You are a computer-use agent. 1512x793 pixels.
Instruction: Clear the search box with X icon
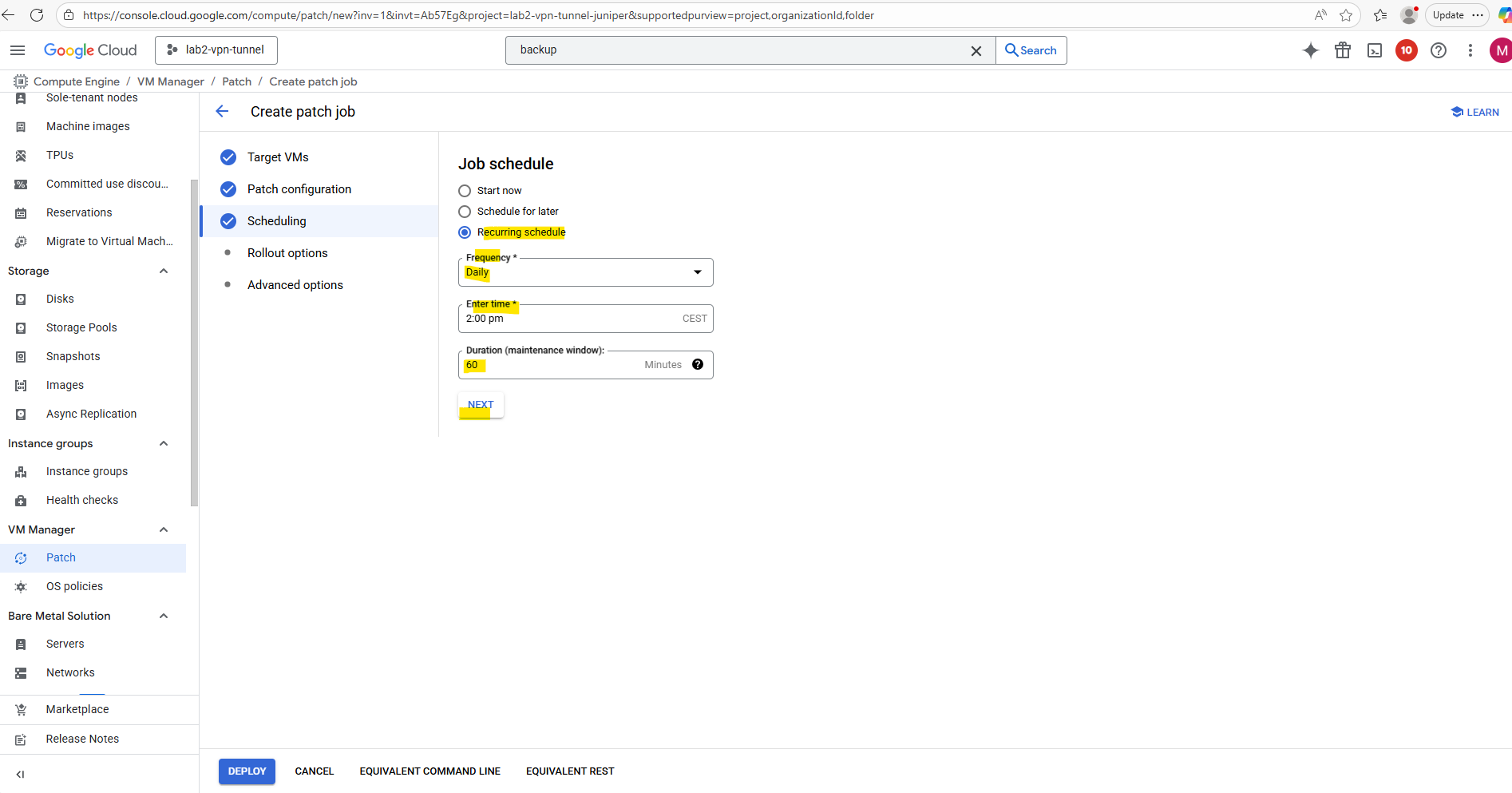coord(976,50)
